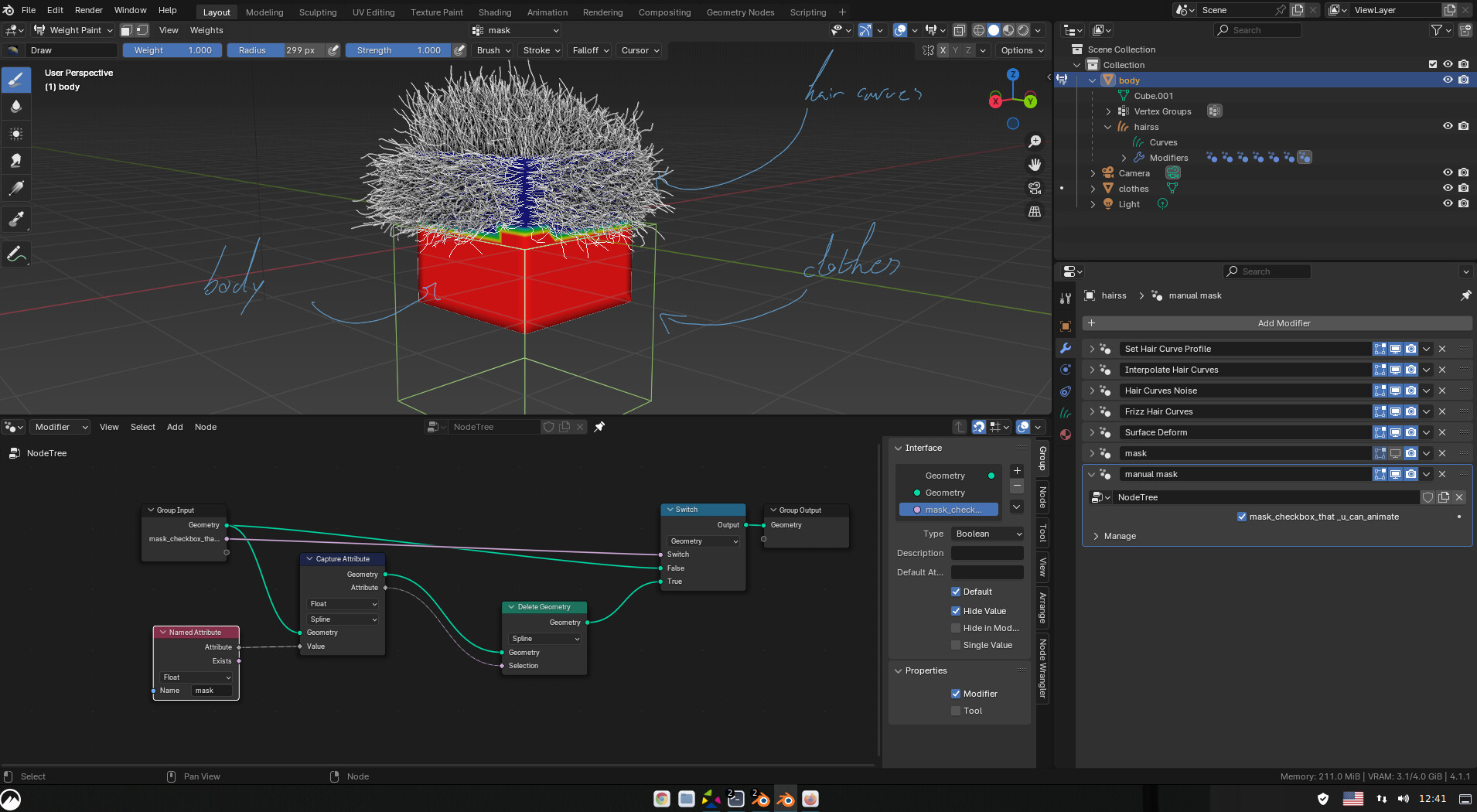The height and width of the screenshot is (812, 1477).
Task: Open the Physics properties tab
Action: [1066, 370]
